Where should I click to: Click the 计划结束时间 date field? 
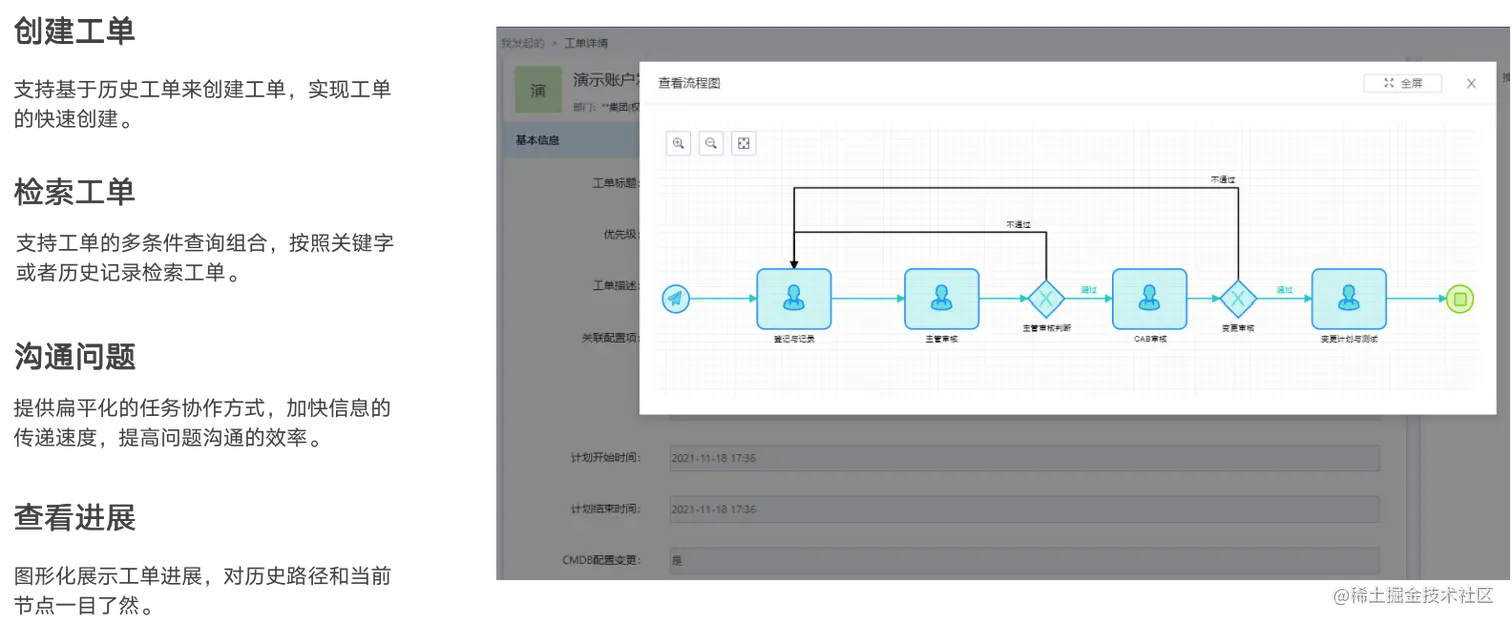(x=1022, y=509)
